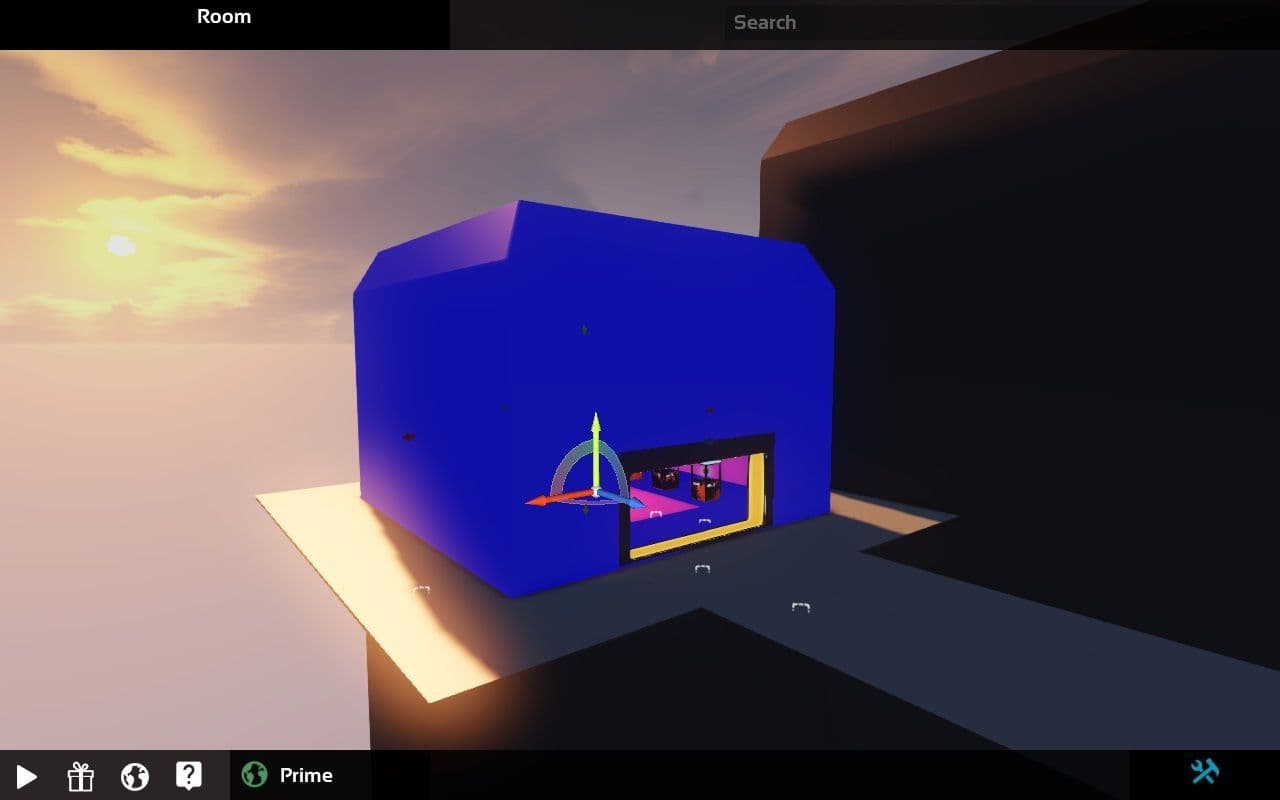This screenshot has height=800, width=1280.
Task: Click the white globe icon
Action: (x=135, y=776)
